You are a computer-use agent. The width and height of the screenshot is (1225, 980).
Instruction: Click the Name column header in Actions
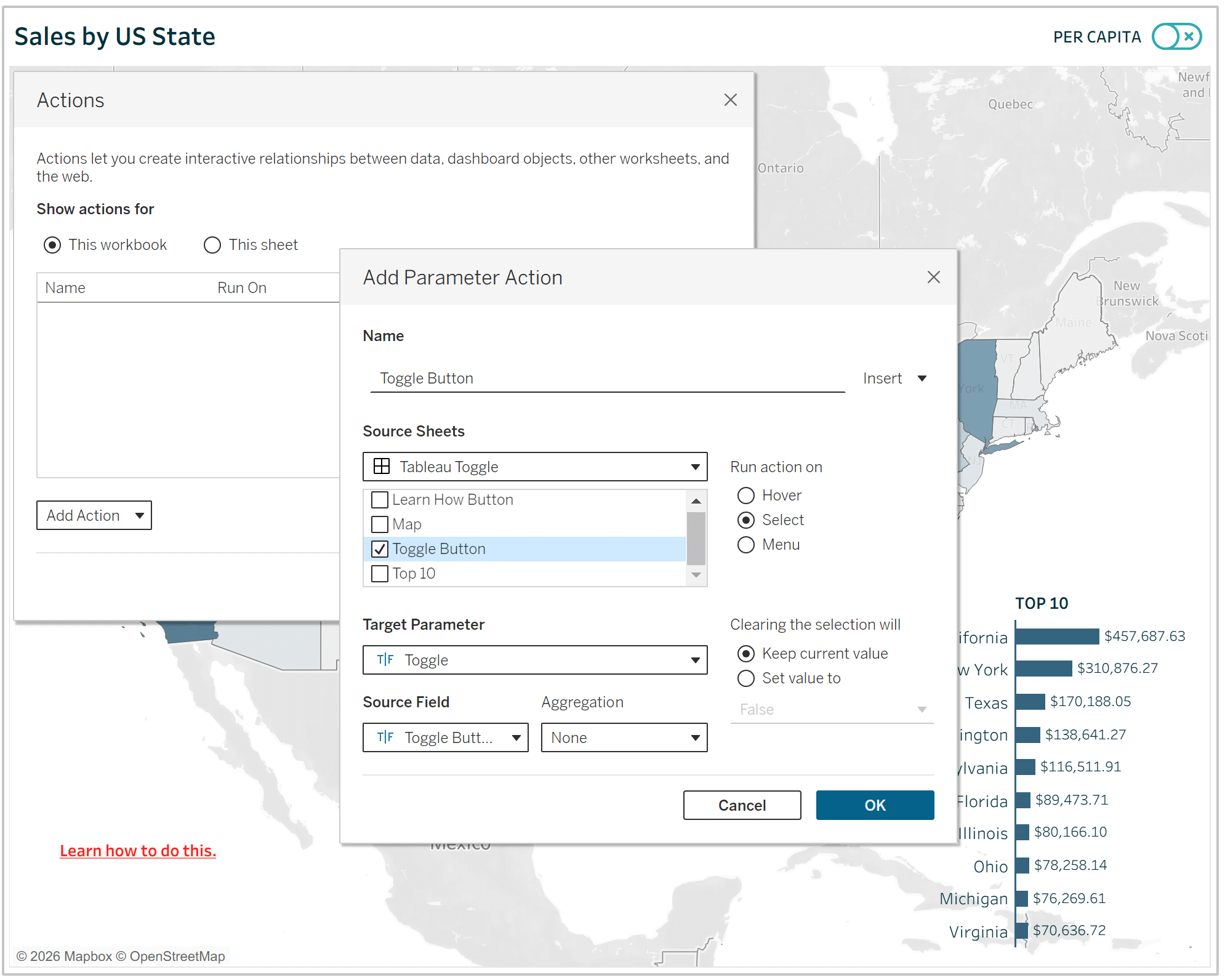pos(65,288)
